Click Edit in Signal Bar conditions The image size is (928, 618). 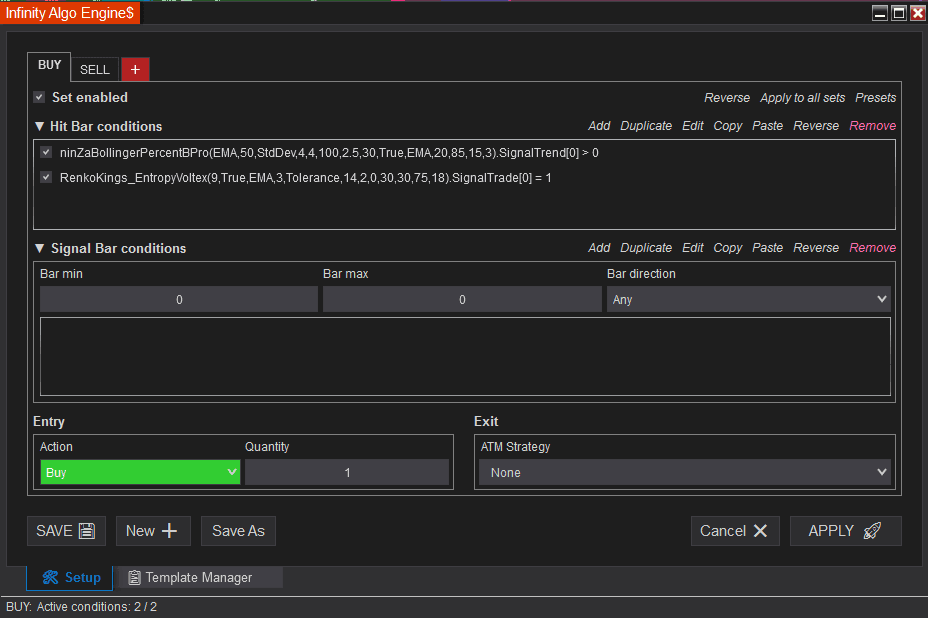[692, 248]
